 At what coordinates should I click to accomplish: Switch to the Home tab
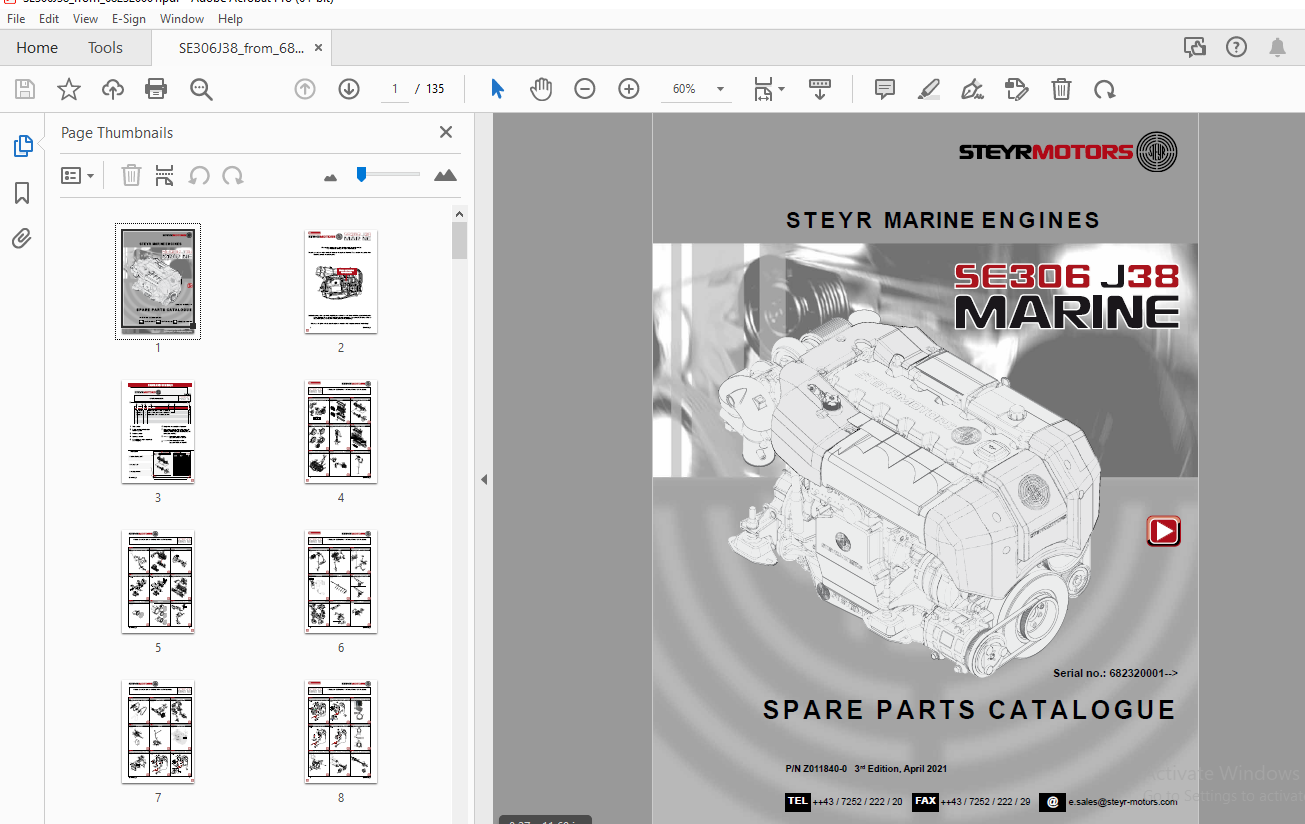tap(37, 47)
